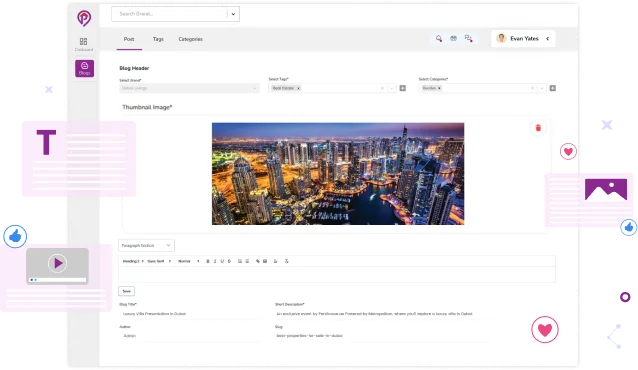638x370 pixels.
Task: Toggle underline formatting in the editor toolbar
Action: click(222, 261)
